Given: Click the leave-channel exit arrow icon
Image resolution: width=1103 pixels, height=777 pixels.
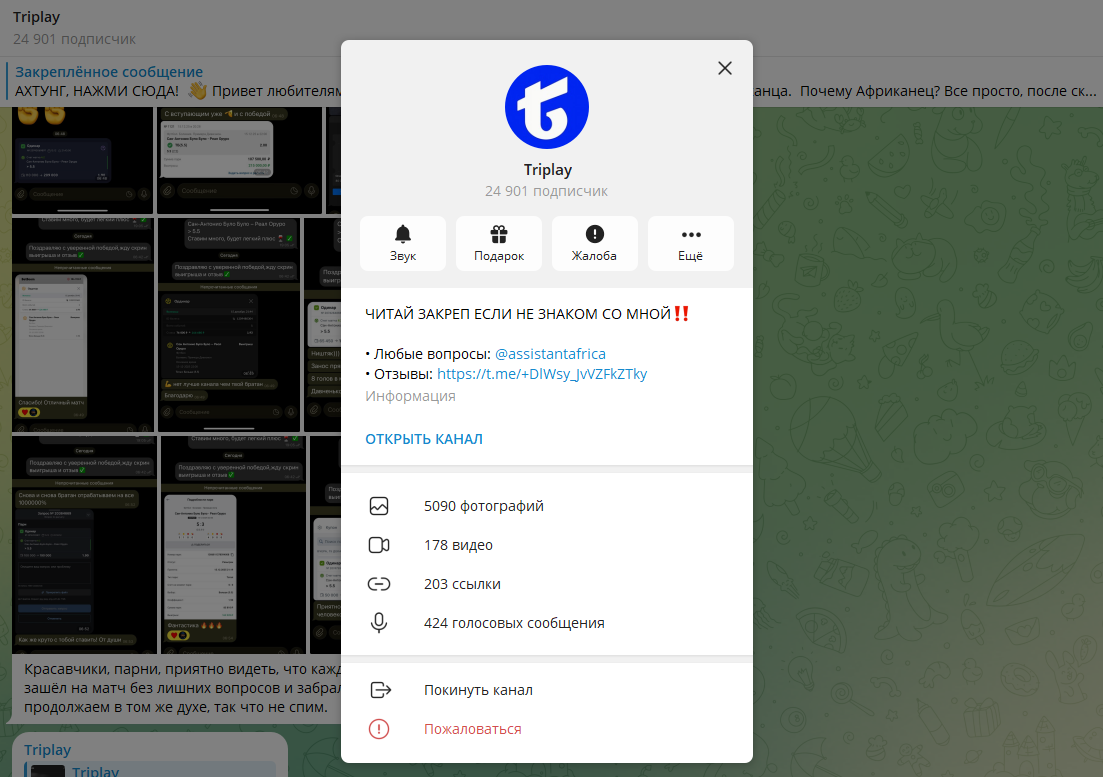Looking at the screenshot, I should pyautogui.click(x=381, y=690).
